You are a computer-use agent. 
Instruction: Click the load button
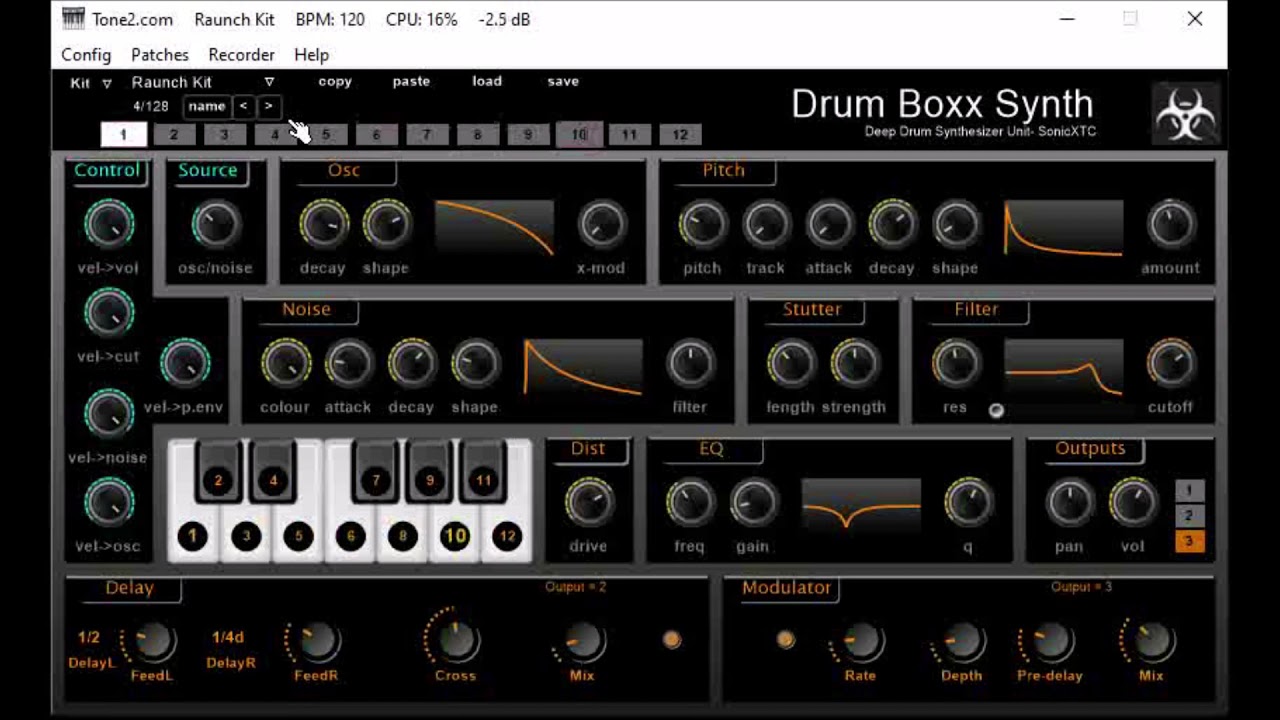tap(487, 81)
